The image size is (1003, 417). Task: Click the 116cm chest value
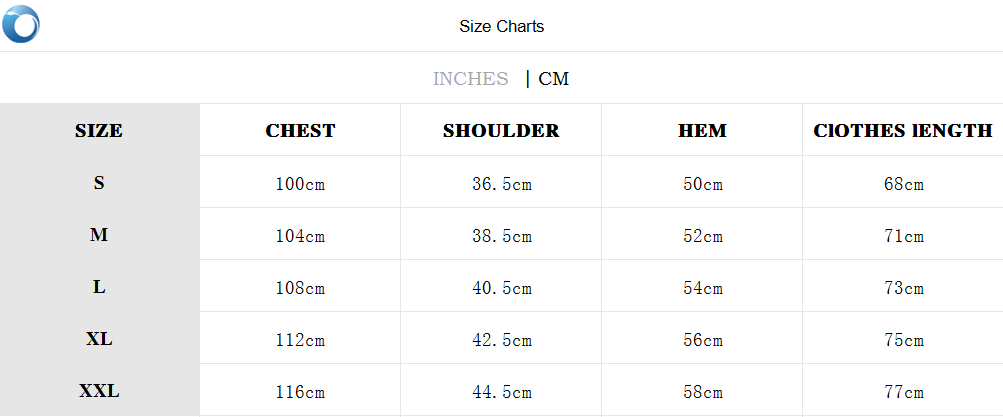[300, 392]
